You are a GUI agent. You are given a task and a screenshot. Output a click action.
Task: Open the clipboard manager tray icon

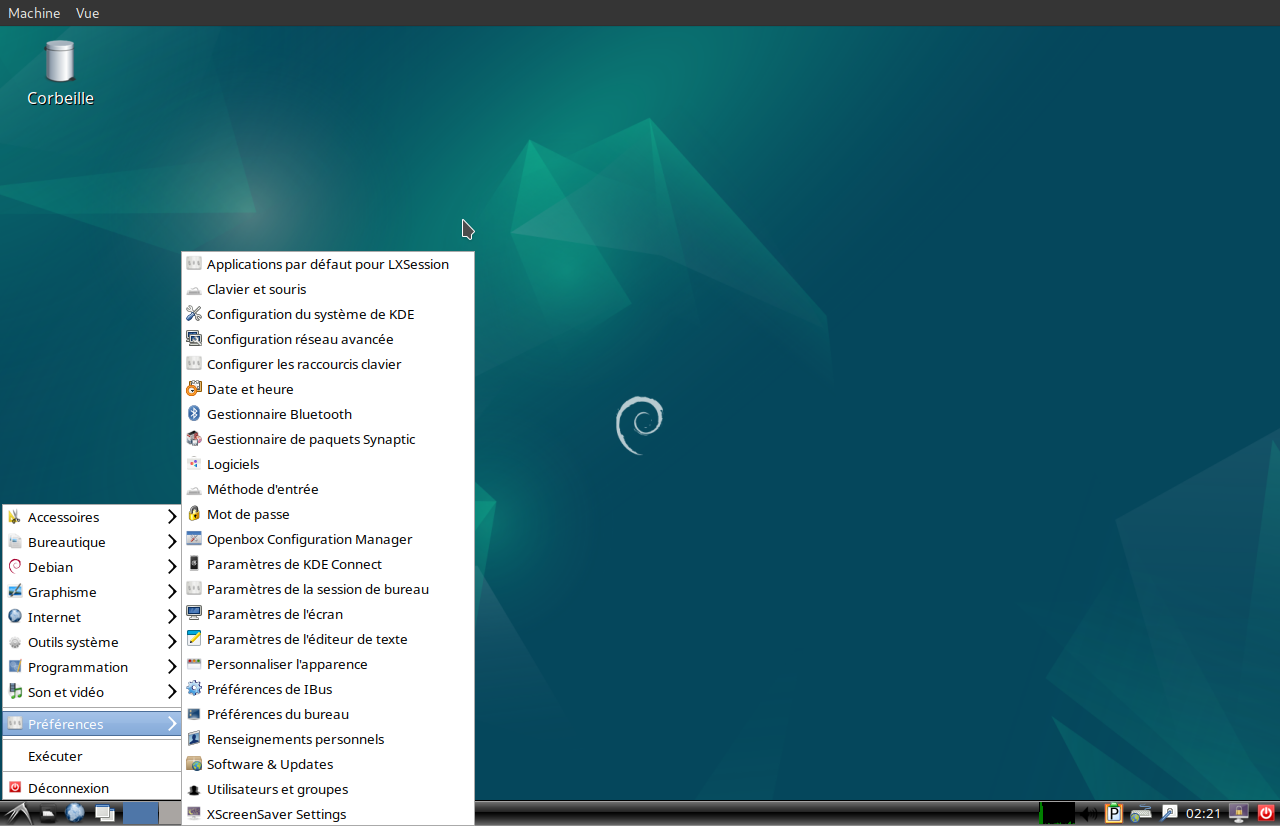[1114, 813]
